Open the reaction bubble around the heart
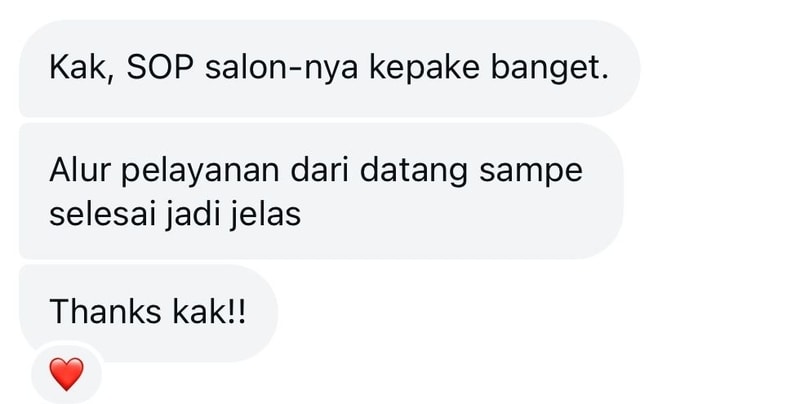Screen dimensions: 800x404 click(x=66, y=373)
